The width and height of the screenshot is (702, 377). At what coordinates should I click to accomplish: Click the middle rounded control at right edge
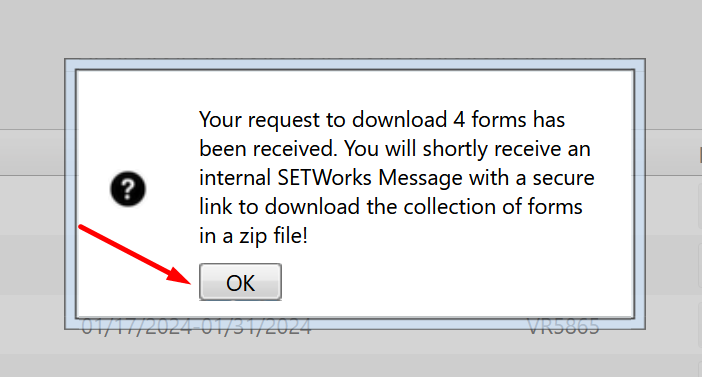click(x=700, y=266)
